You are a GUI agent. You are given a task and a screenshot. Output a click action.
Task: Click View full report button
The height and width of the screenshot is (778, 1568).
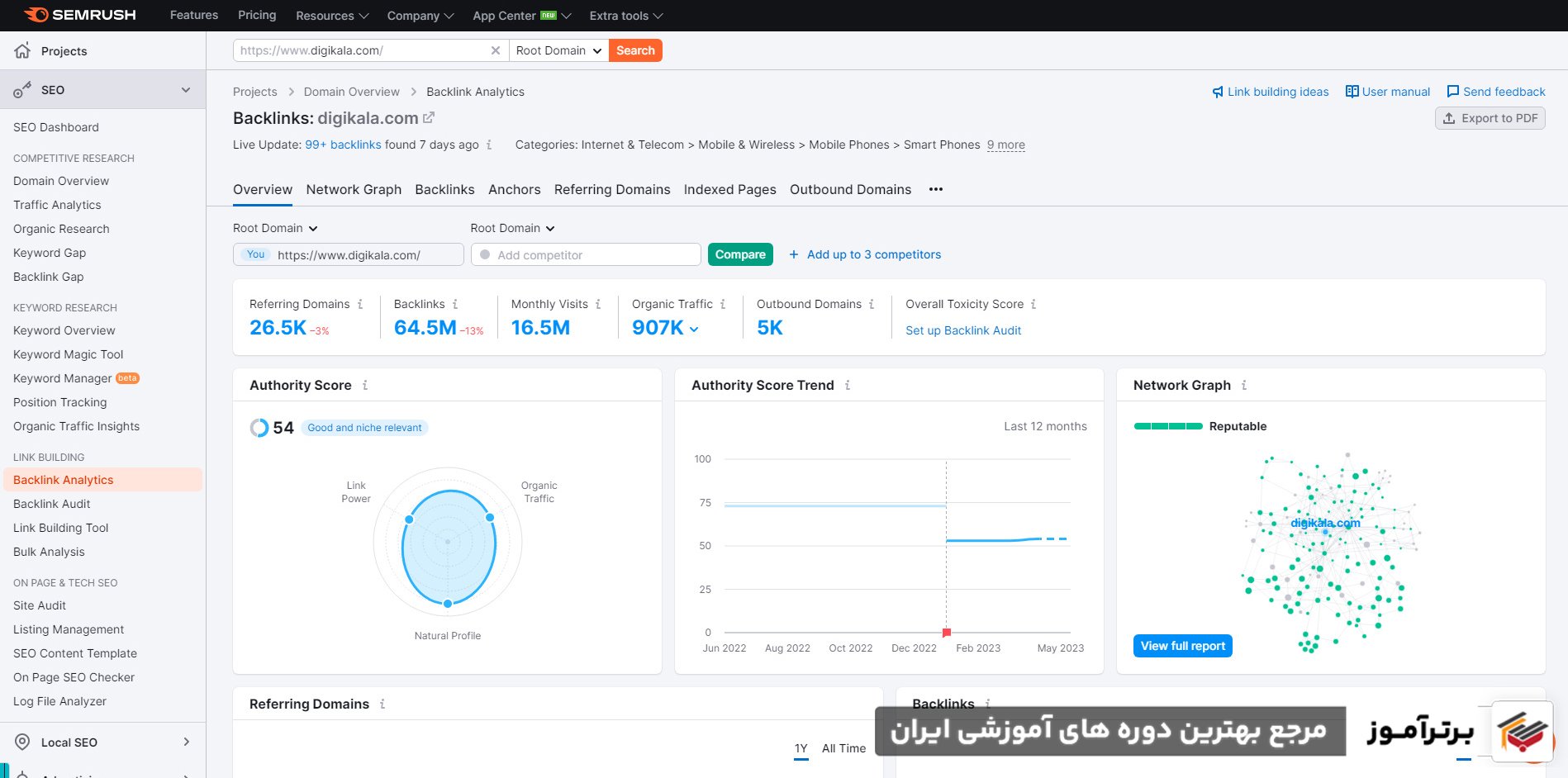pos(1183,646)
